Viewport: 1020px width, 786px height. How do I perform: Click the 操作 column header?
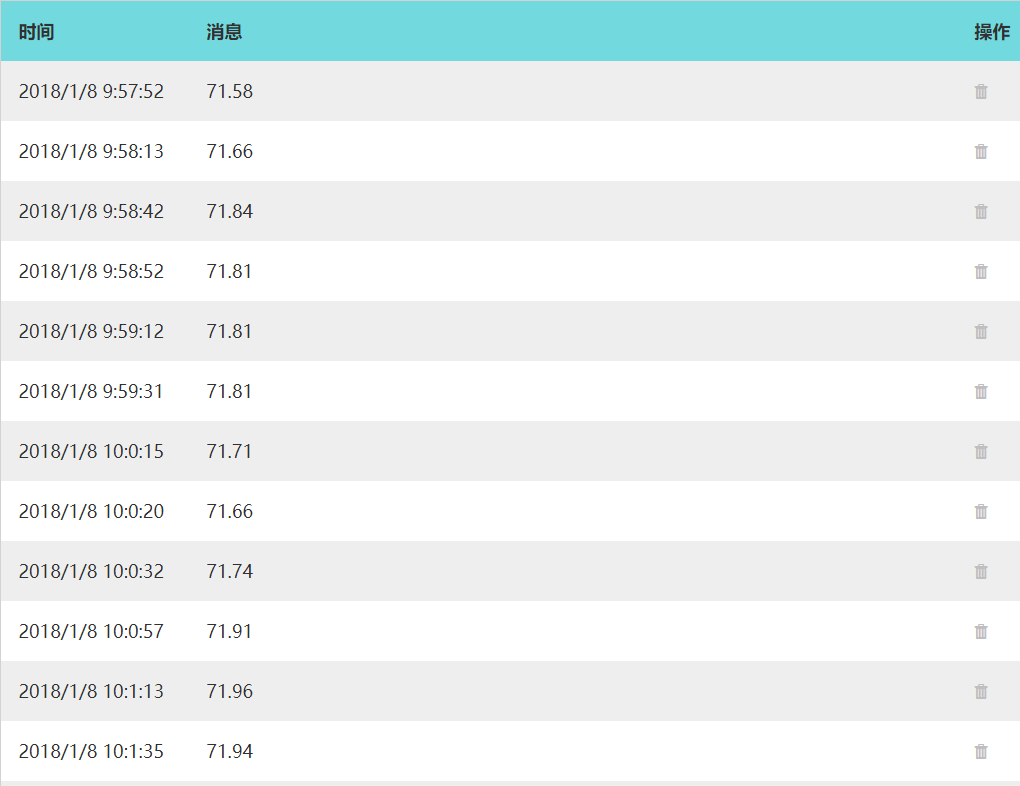click(992, 32)
